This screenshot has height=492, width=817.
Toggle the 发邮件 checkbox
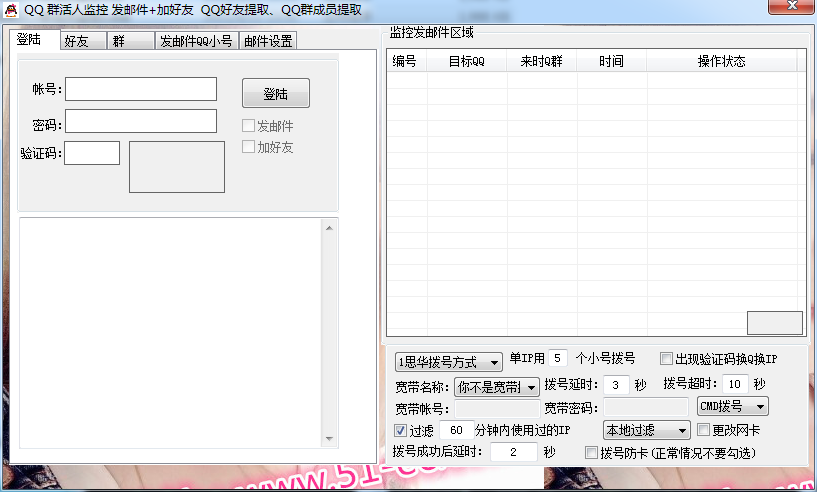(249, 126)
